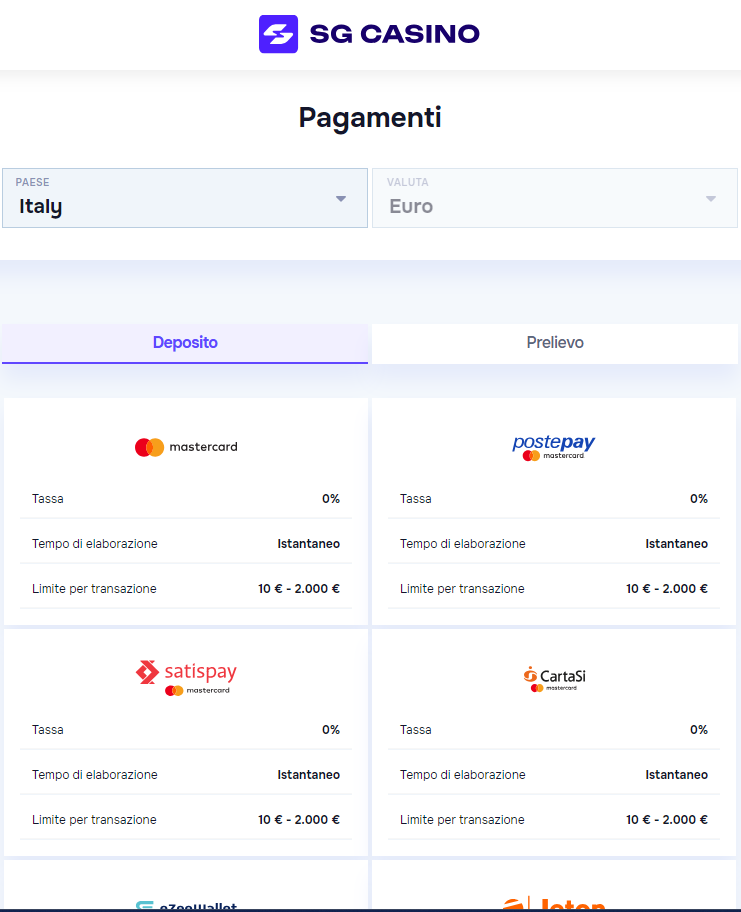741x912 pixels.
Task: Click the 0% fee value in Postepay card
Action: pos(699,499)
